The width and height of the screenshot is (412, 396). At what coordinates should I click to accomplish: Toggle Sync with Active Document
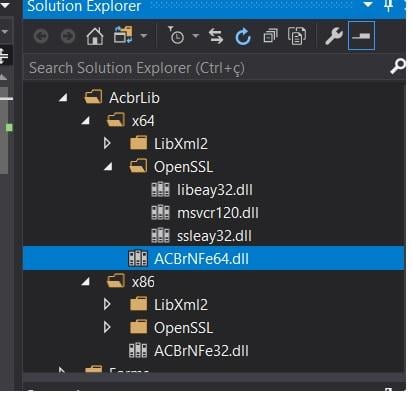tap(216, 36)
